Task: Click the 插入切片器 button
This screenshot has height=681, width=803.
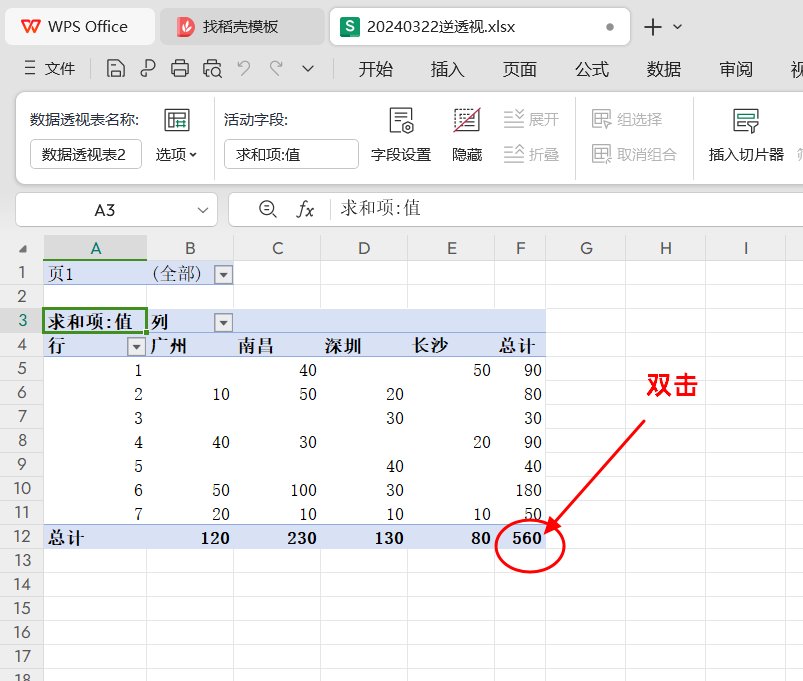Action: pos(746,135)
